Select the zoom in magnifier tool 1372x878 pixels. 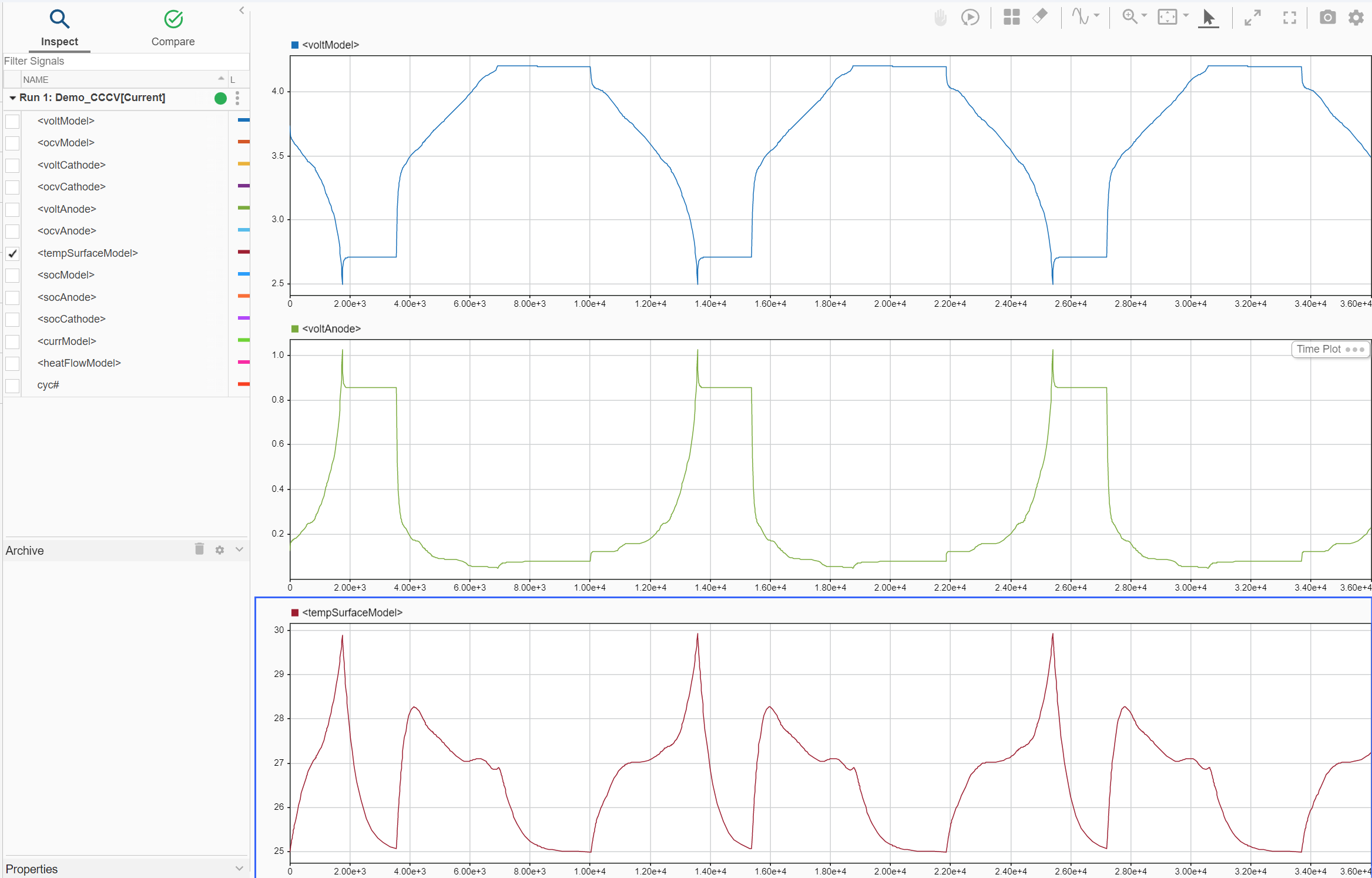[x=1129, y=16]
